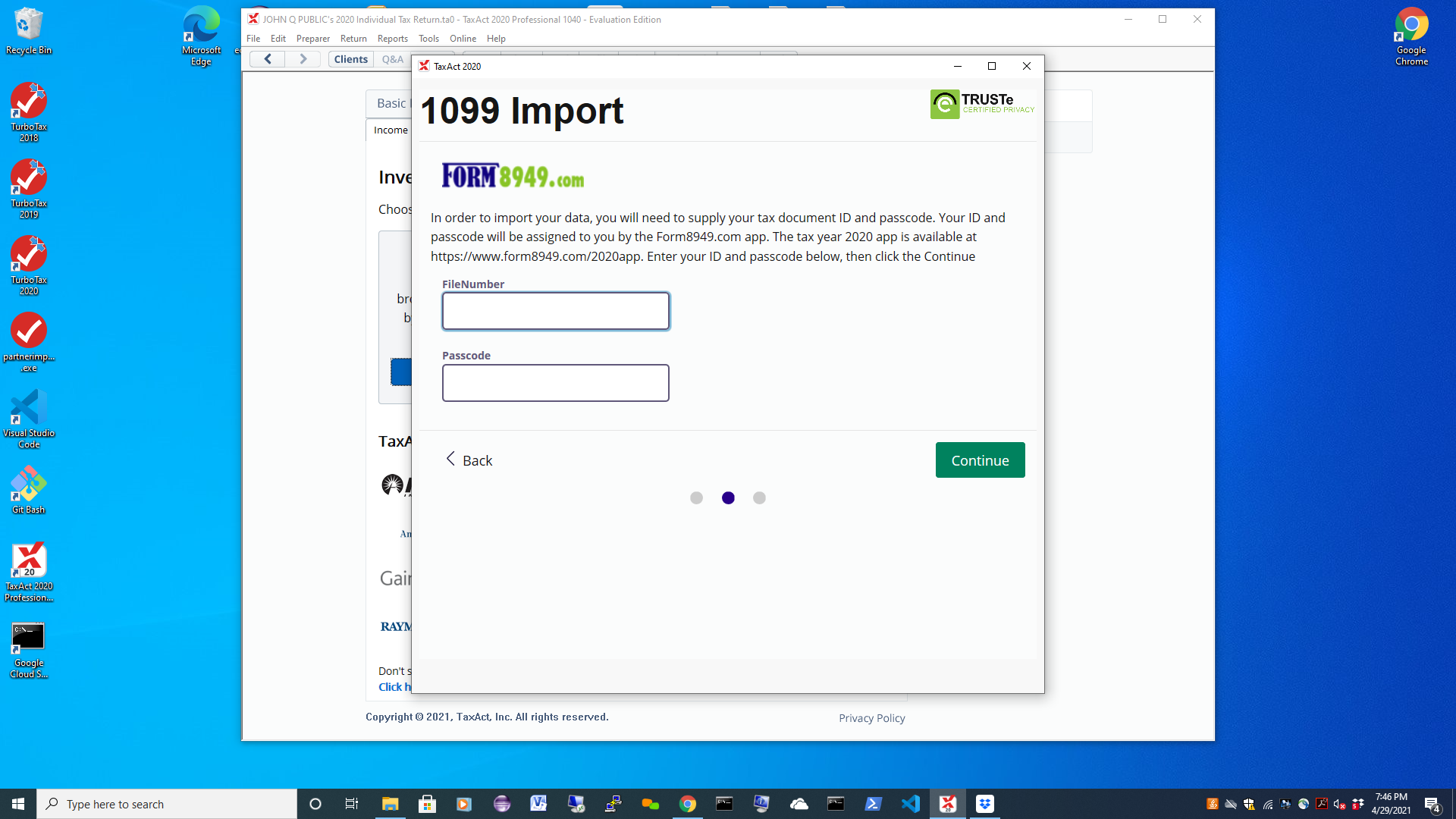Open the cloud icon in the taskbar
Image resolution: width=1456 pixels, height=819 pixels.
[799, 804]
